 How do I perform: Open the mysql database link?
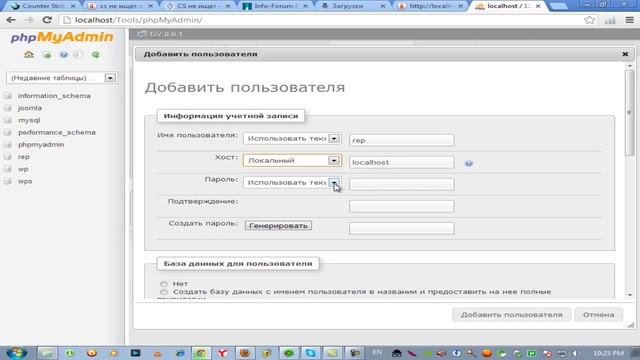[29, 120]
